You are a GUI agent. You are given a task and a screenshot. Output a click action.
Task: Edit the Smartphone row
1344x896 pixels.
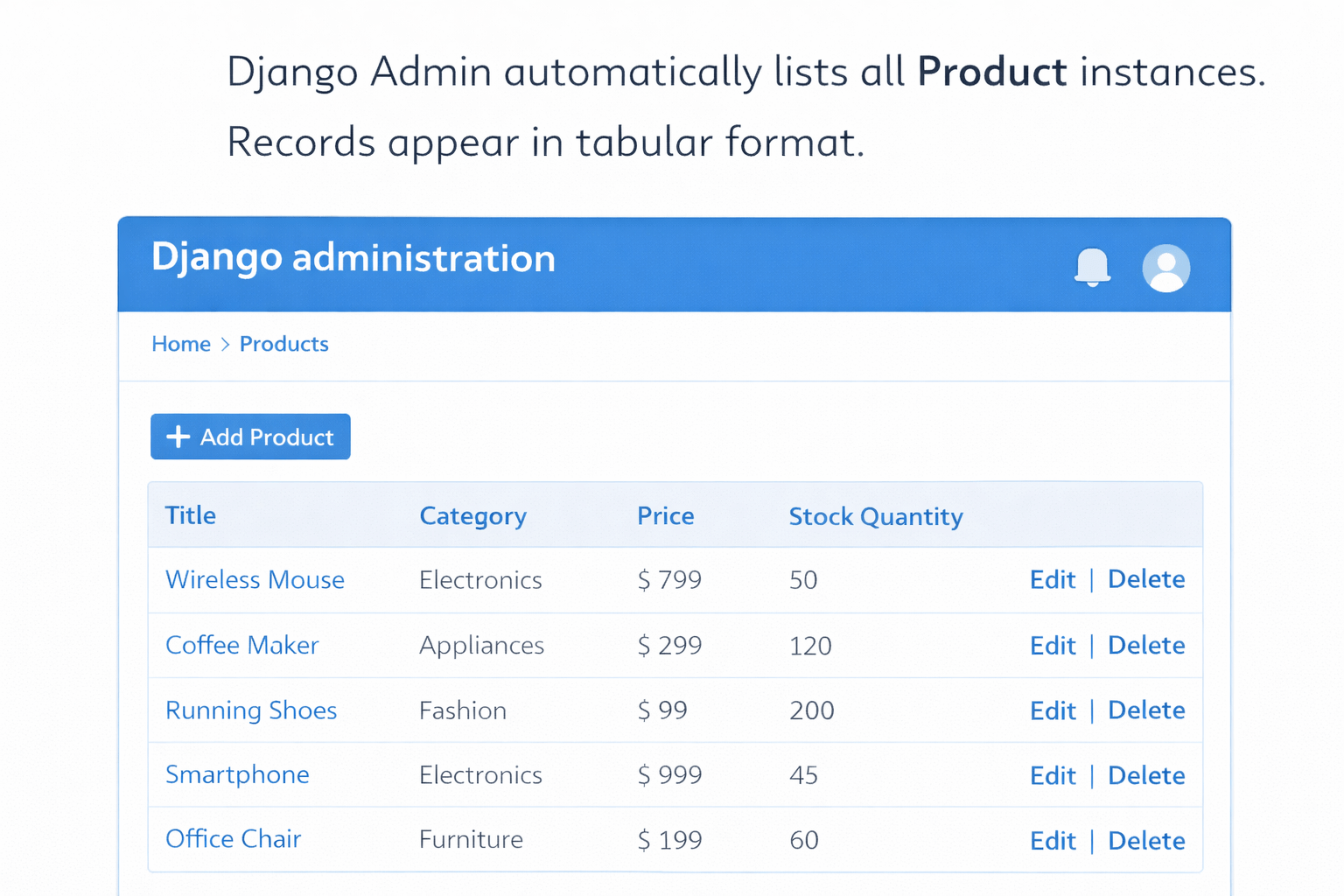tap(1053, 776)
